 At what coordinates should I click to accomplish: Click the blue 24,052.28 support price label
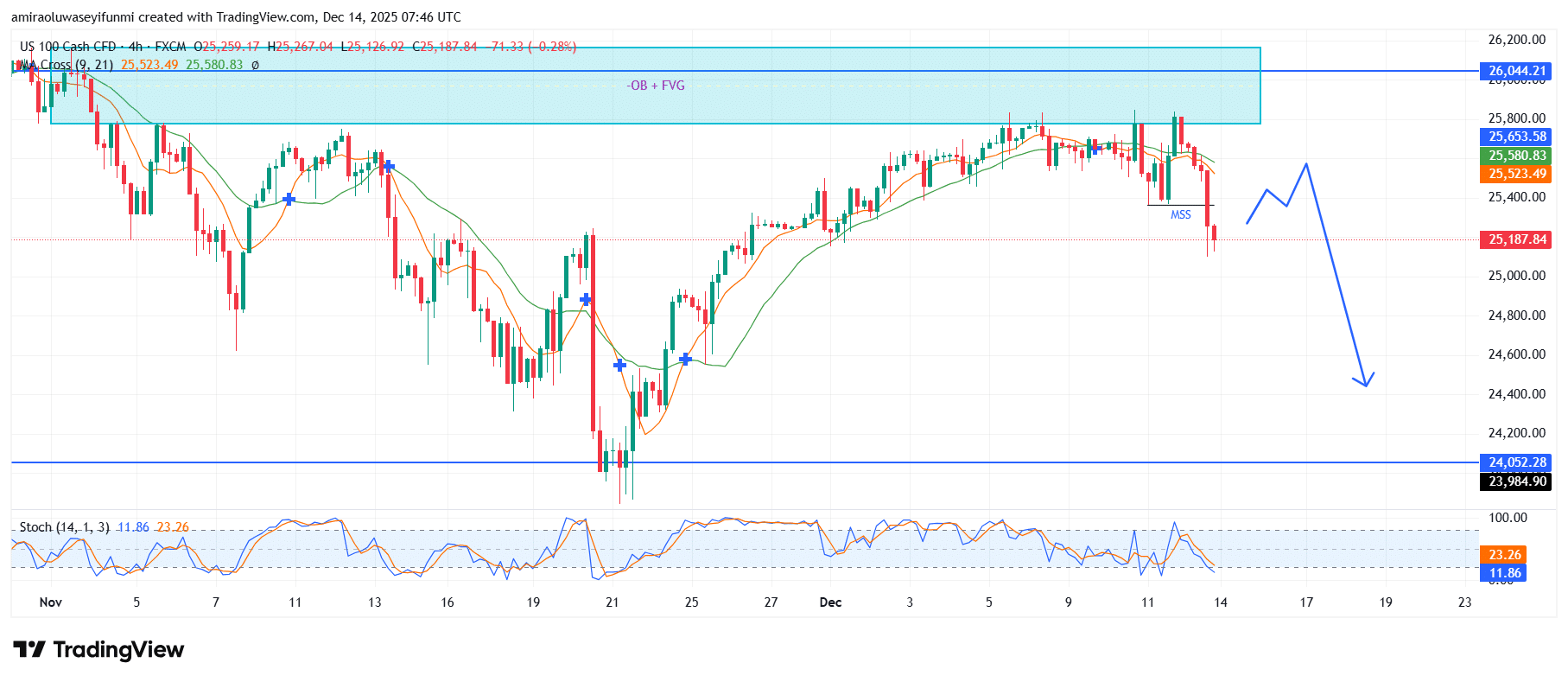click(x=1516, y=462)
